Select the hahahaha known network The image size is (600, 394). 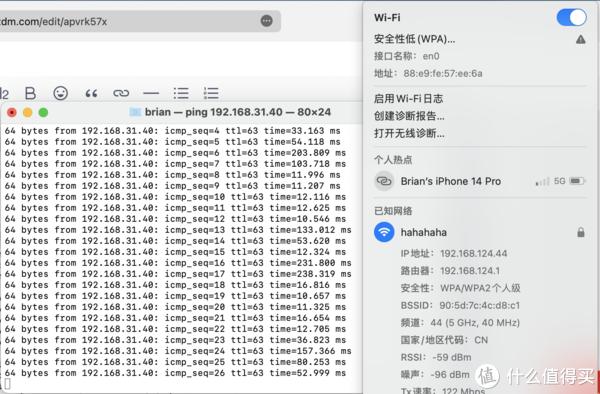479,232
